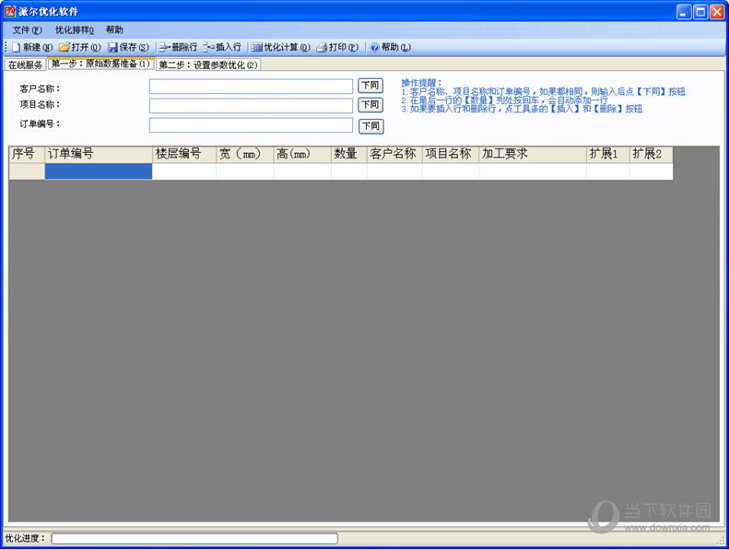Screen dimensions: 729x550
Task: Click the 扩展2 column header
Action: (651, 154)
